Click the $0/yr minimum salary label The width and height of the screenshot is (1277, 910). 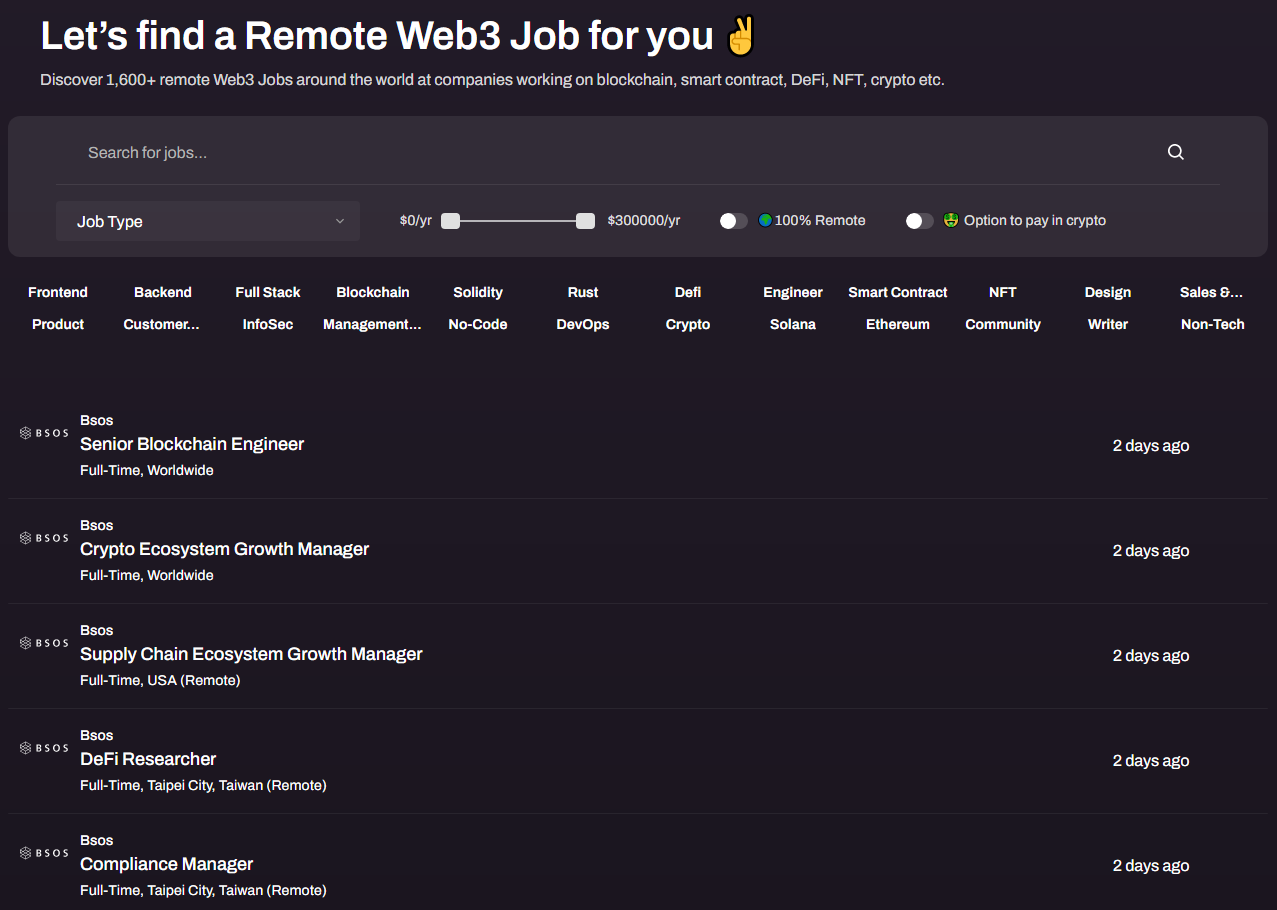tap(416, 220)
